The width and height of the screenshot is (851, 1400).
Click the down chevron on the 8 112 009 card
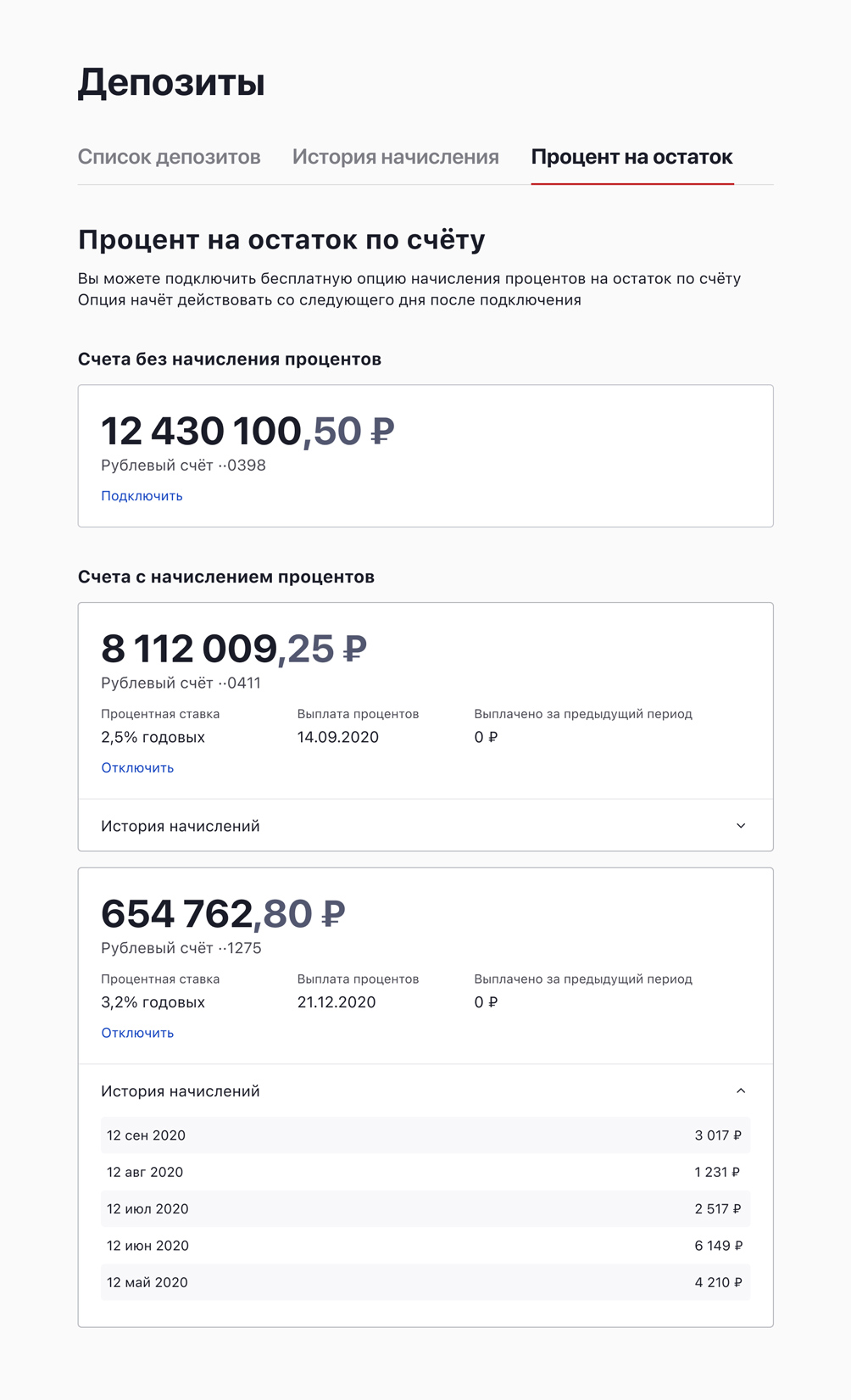[743, 824]
